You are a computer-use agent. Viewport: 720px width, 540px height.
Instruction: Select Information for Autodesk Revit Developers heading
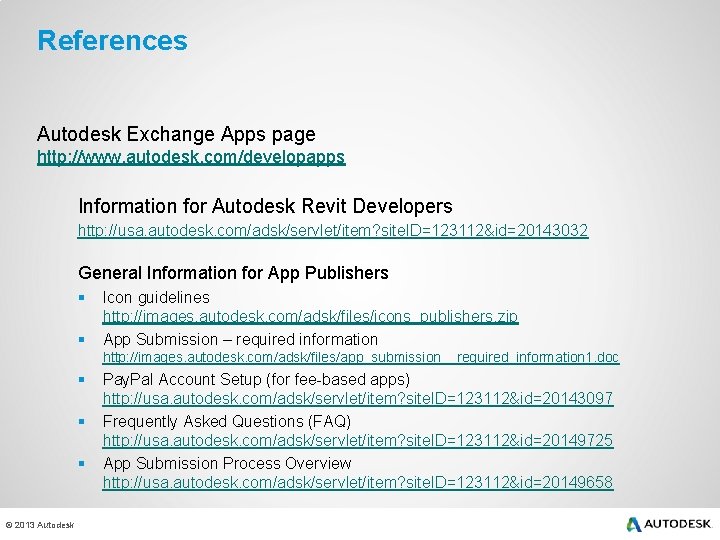click(265, 206)
